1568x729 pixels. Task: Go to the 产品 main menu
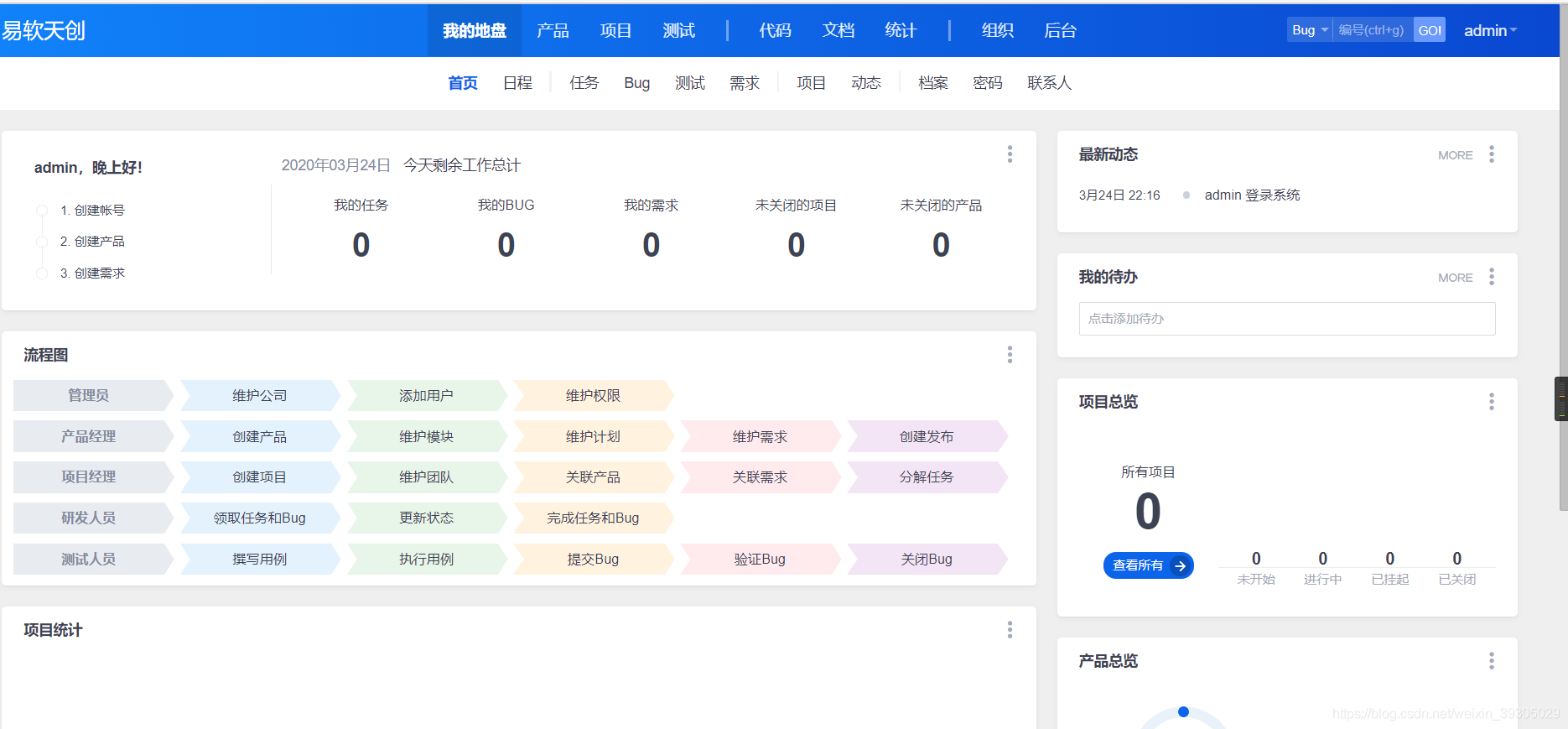[x=553, y=31]
